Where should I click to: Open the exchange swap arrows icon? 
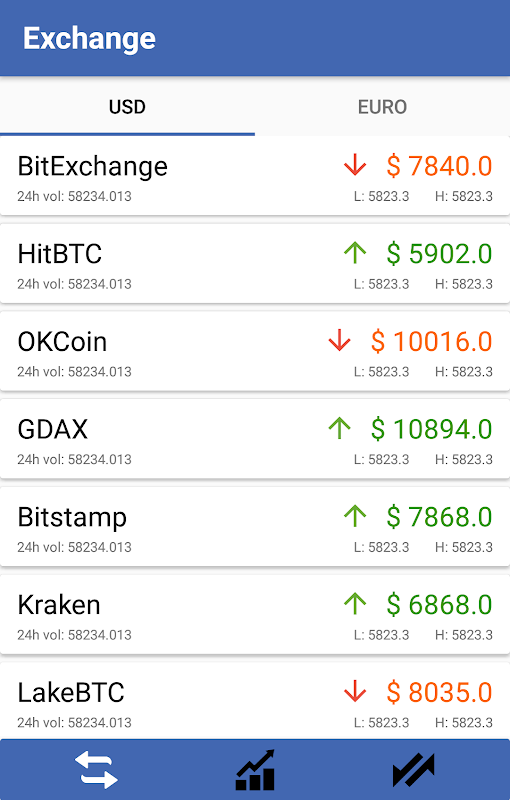click(96, 769)
